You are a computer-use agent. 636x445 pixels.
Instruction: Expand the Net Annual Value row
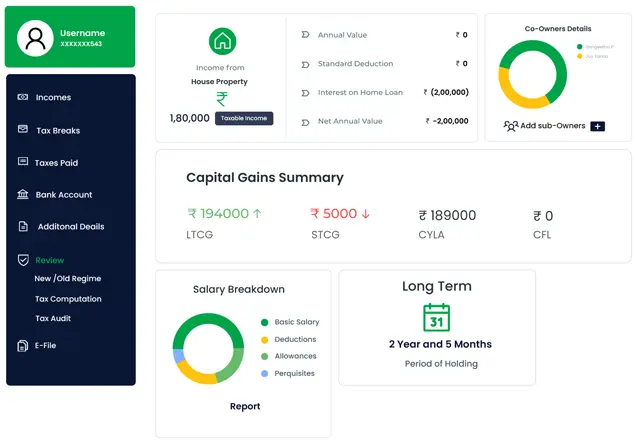304,121
